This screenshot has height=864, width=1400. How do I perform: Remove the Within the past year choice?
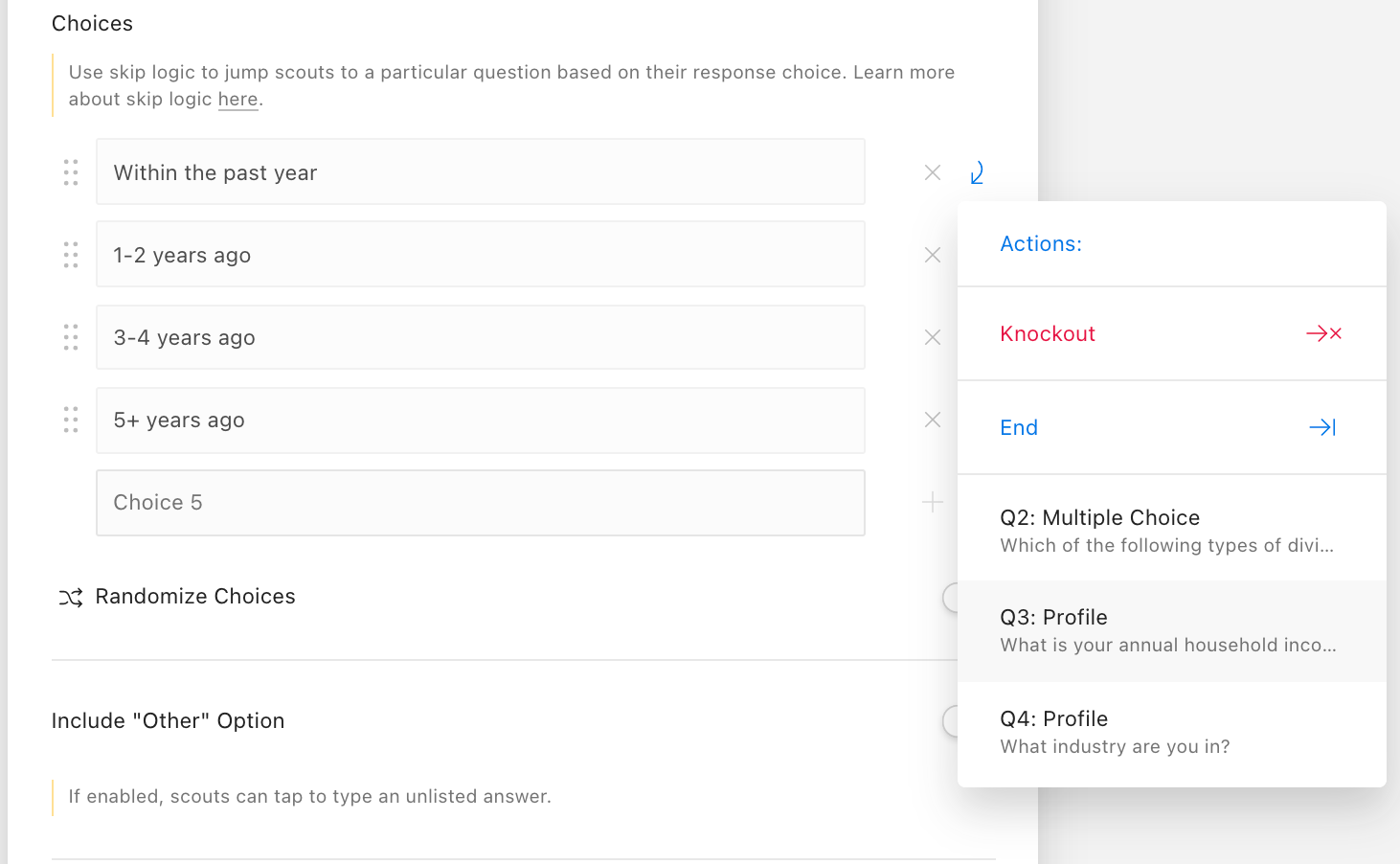tap(933, 172)
